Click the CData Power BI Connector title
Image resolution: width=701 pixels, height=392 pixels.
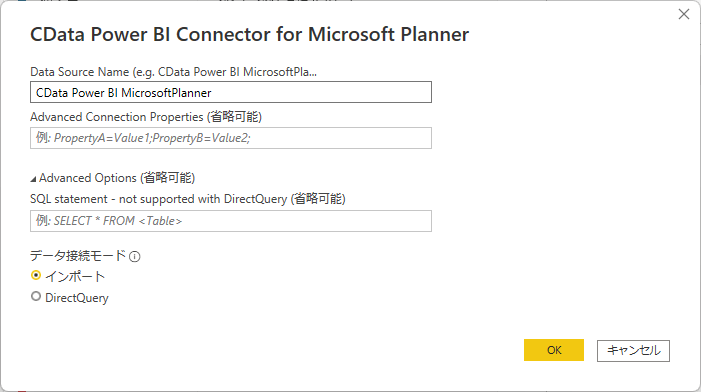pyautogui.click(x=249, y=34)
